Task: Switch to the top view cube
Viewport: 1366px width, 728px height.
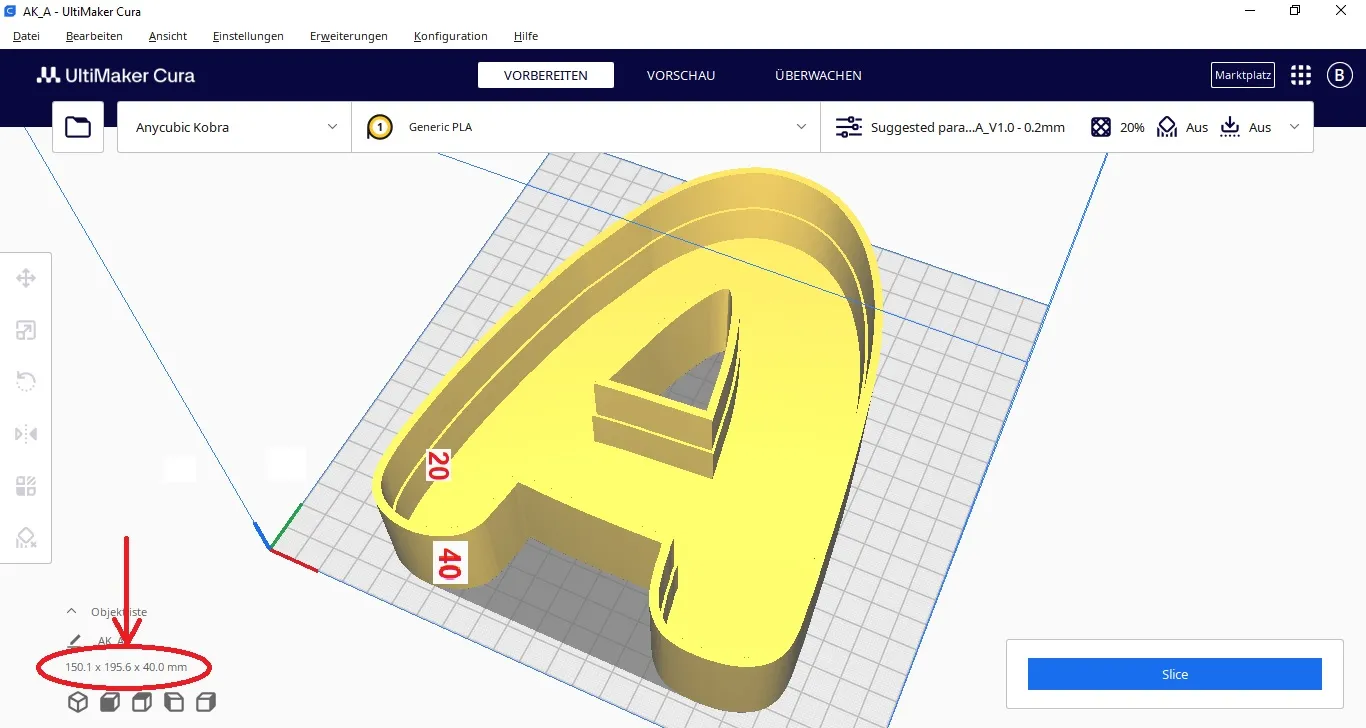Action: coord(142,702)
